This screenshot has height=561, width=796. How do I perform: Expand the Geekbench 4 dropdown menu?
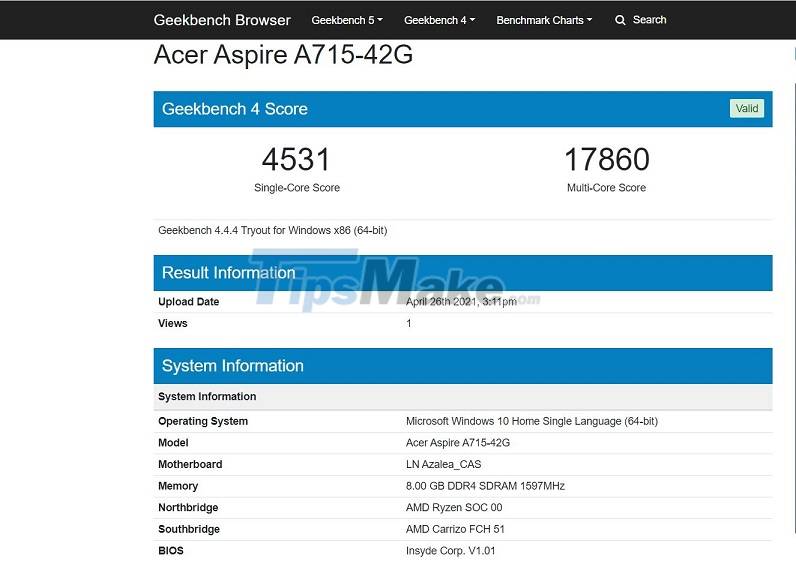coord(439,20)
